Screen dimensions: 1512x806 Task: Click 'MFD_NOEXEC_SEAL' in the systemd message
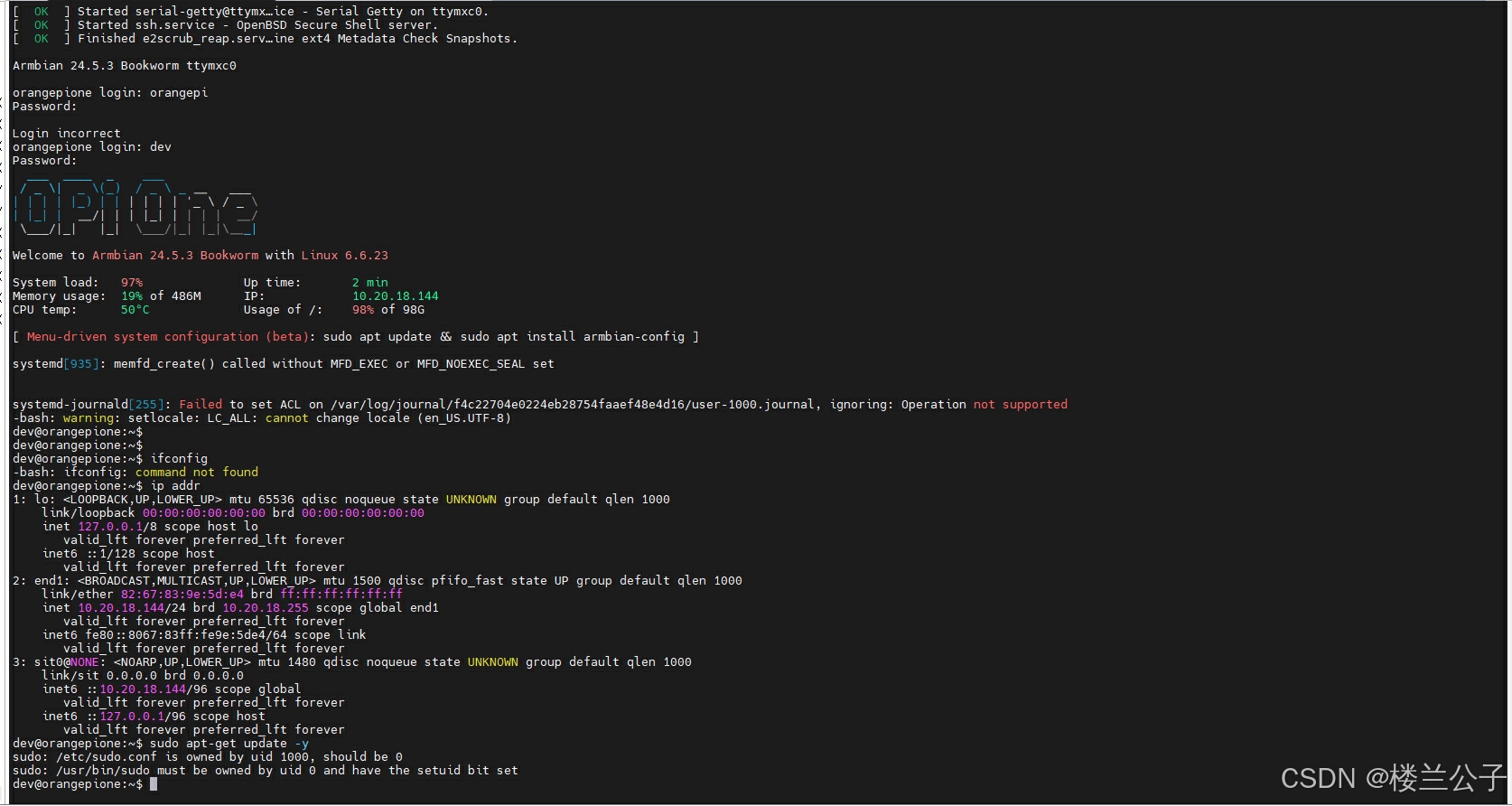pyautogui.click(x=471, y=364)
